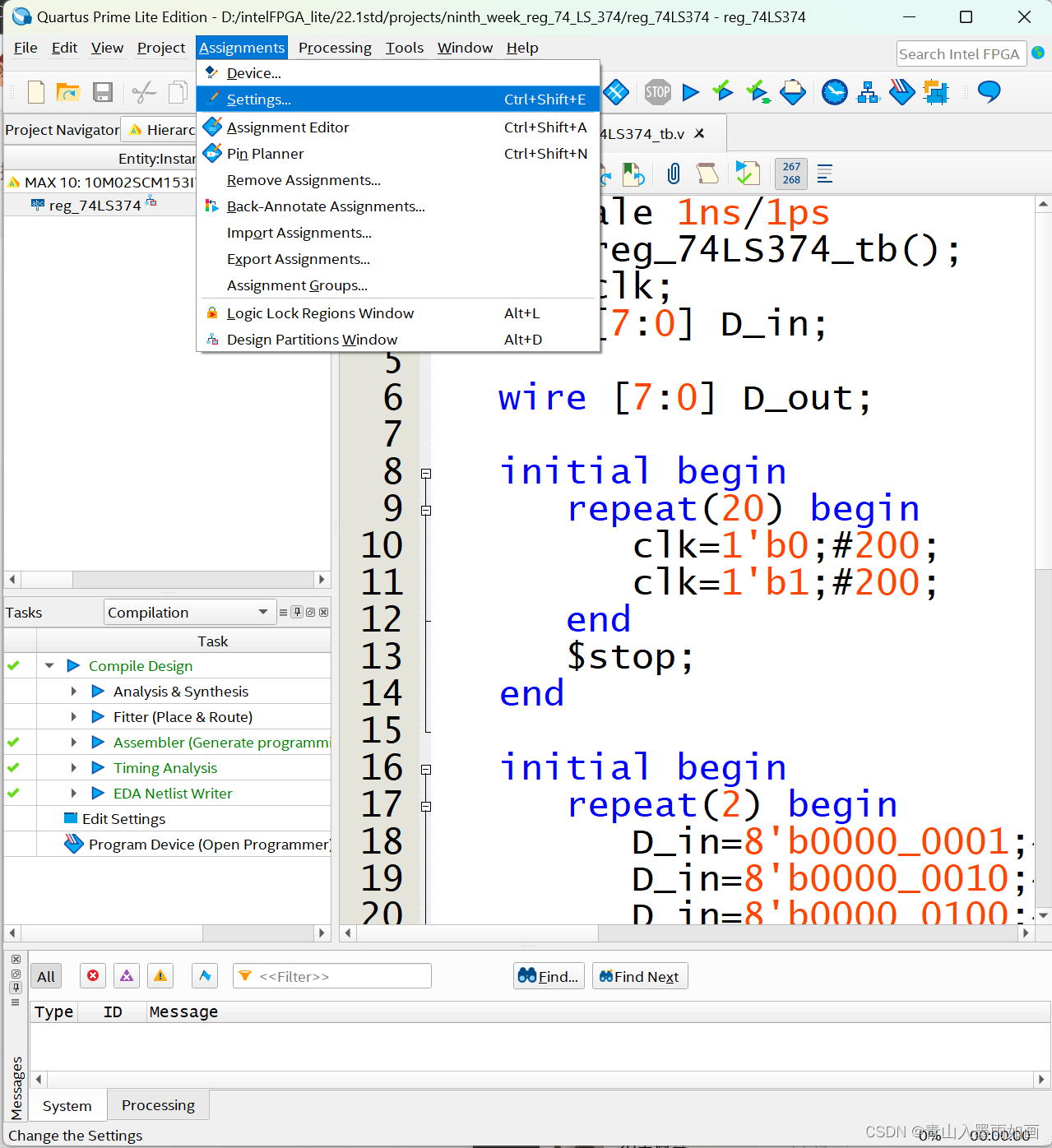Open Assignment Editor menu entry

[398, 127]
